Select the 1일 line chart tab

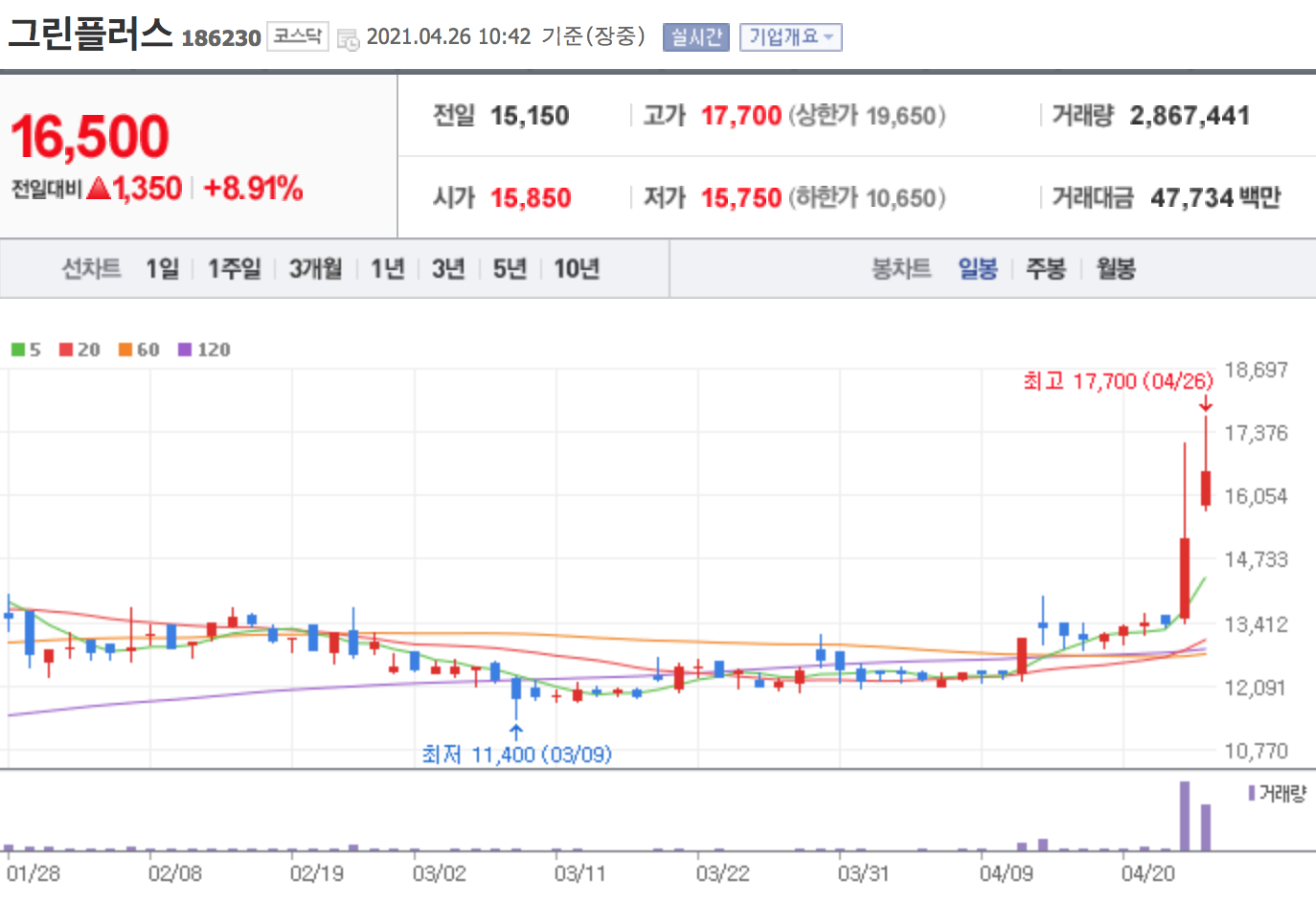(x=163, y=269)
